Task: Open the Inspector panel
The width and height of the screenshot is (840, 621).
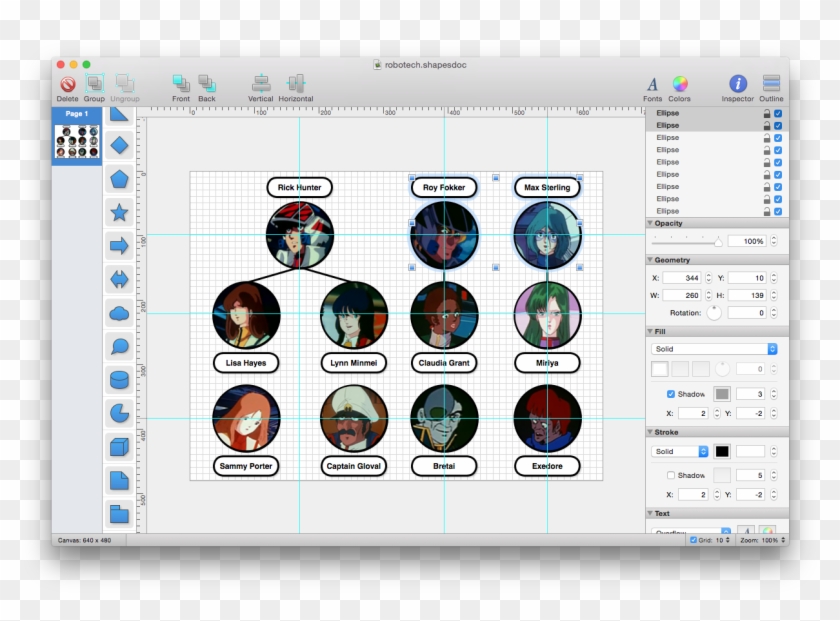Action: point(738,85)
